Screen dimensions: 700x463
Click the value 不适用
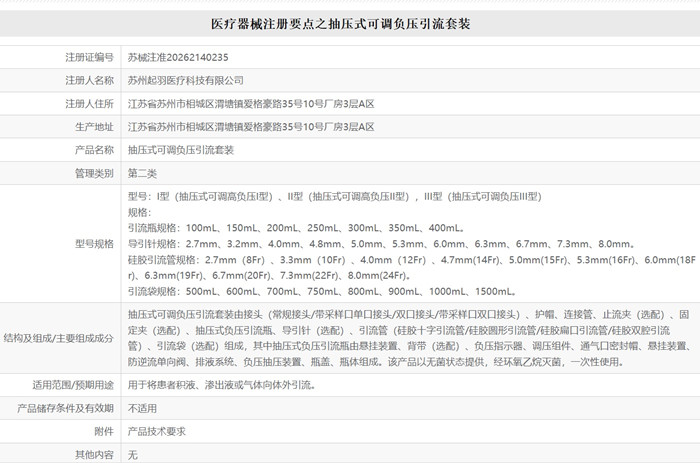tap(142, 408)
